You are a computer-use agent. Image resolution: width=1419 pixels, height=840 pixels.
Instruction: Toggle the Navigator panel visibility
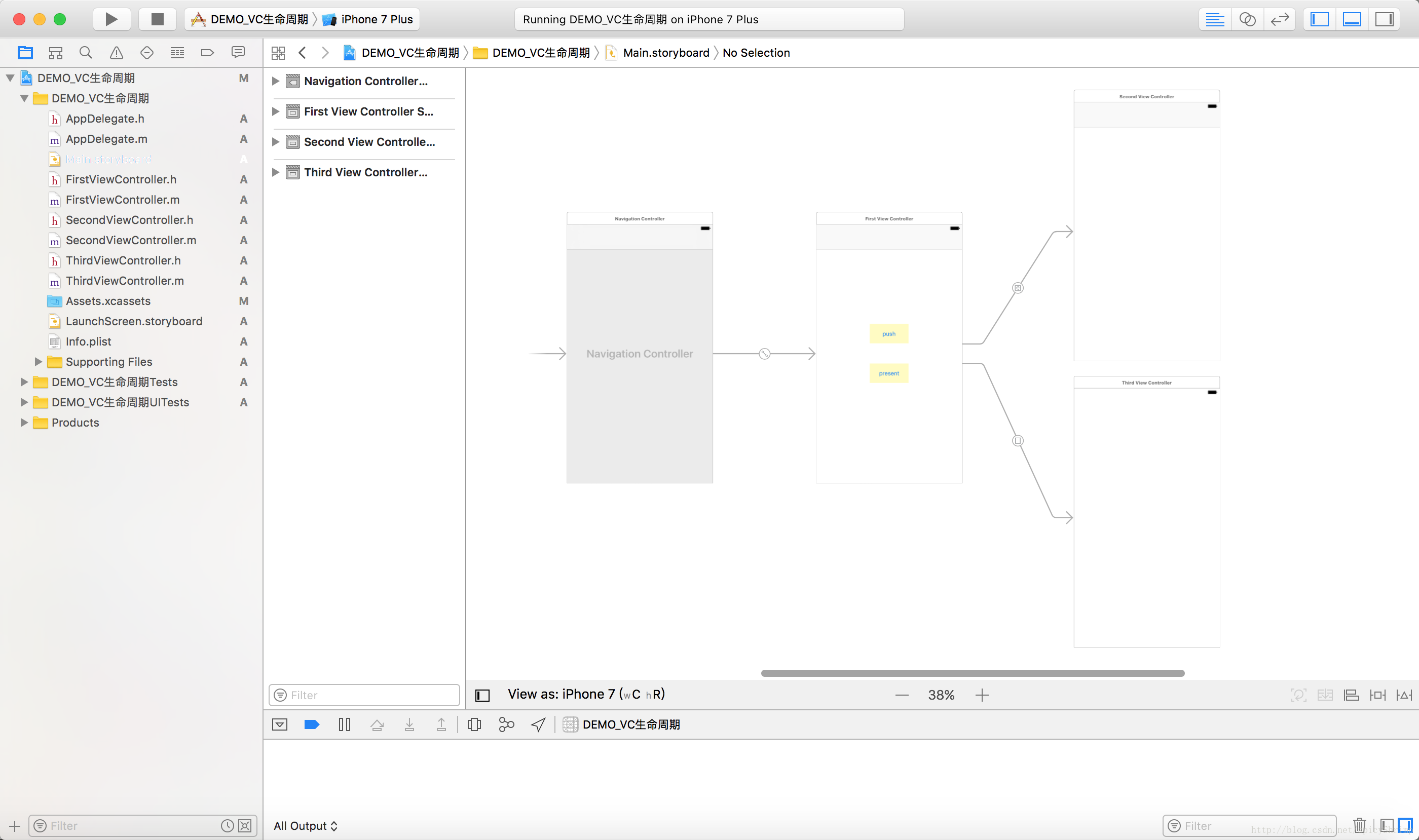coord(1319,19)
